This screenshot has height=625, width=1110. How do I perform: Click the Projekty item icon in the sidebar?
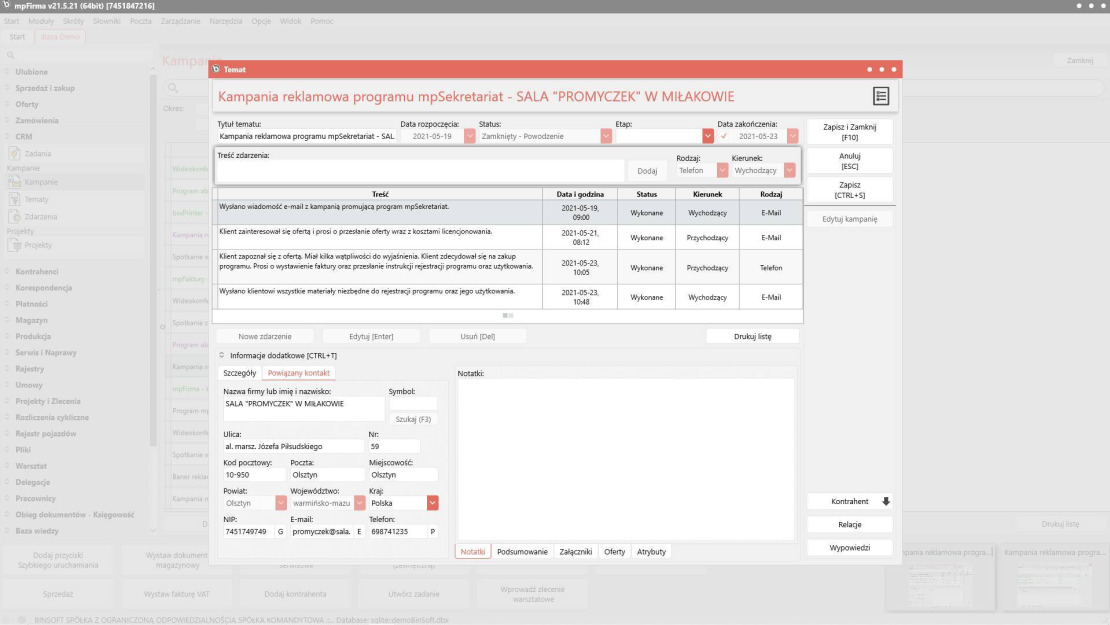14,245
